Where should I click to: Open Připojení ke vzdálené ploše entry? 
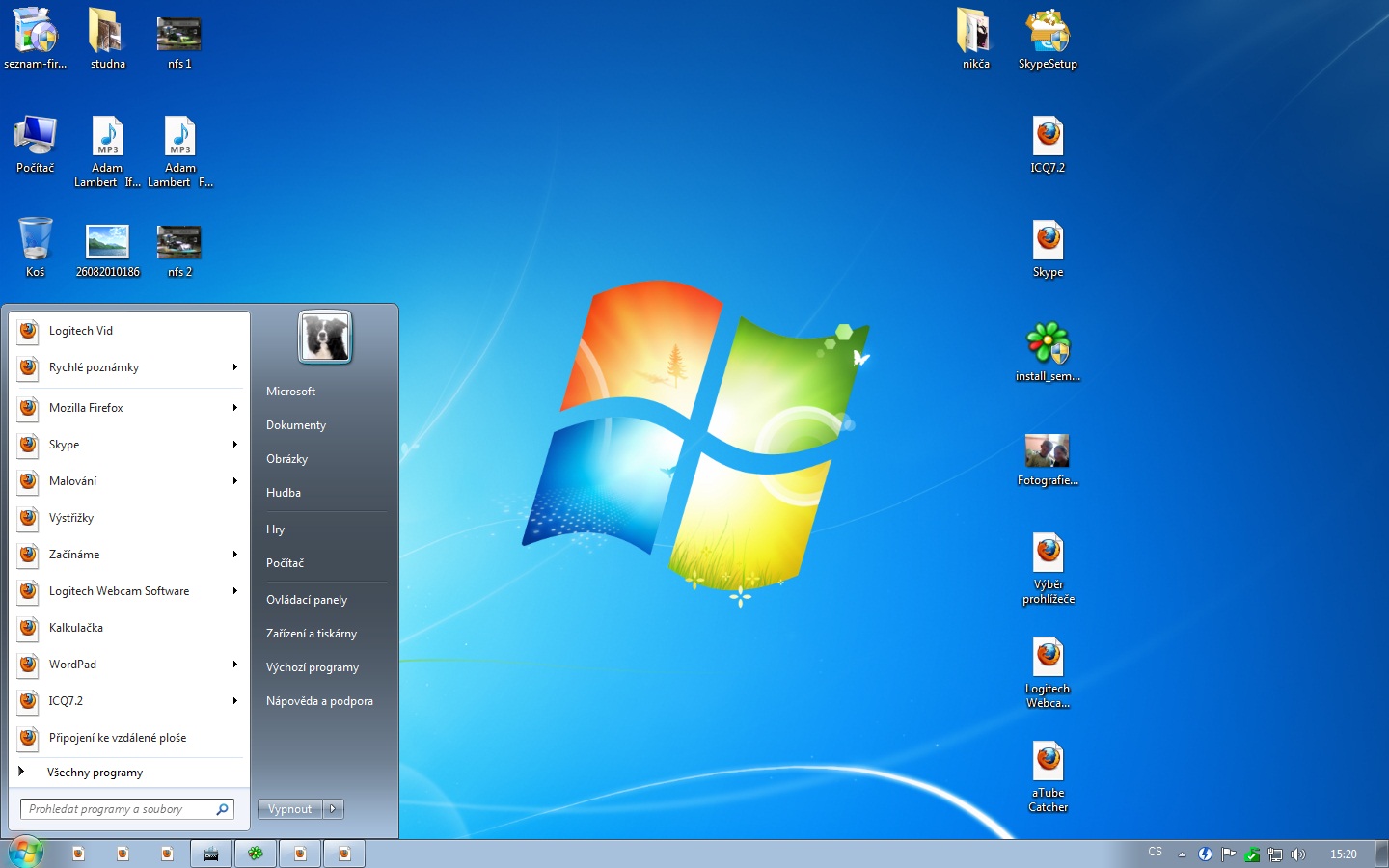[129, 738]
